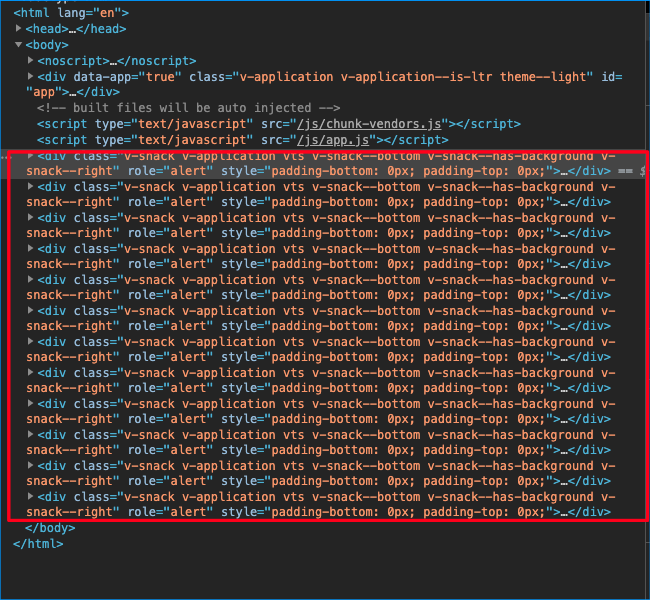Collapse the body element disclosure triangle
The width and height of the screenshot is (650, 600).
pyautogui.click(x=18, y=44)
